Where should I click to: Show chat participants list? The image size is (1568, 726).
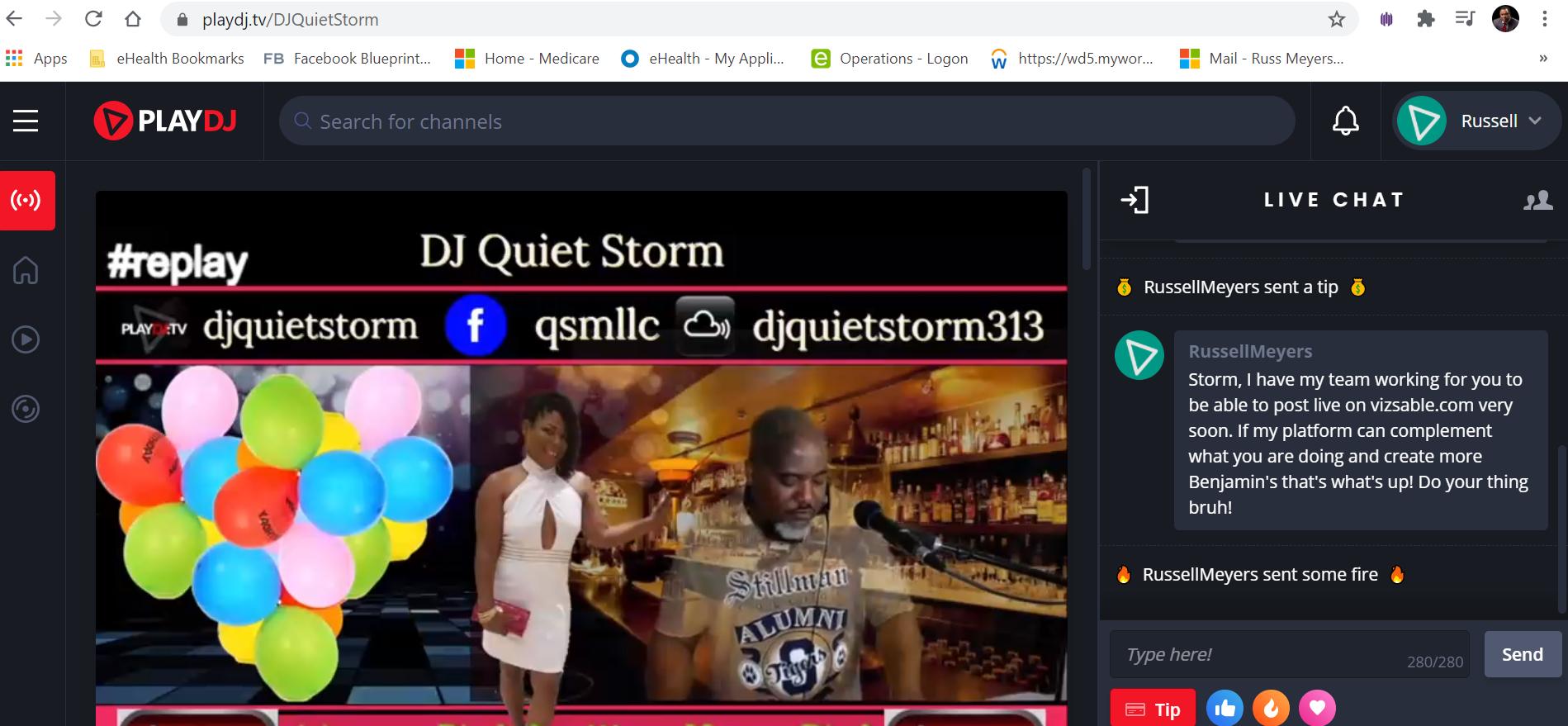pyautogui.click(x=1538, y=200)
